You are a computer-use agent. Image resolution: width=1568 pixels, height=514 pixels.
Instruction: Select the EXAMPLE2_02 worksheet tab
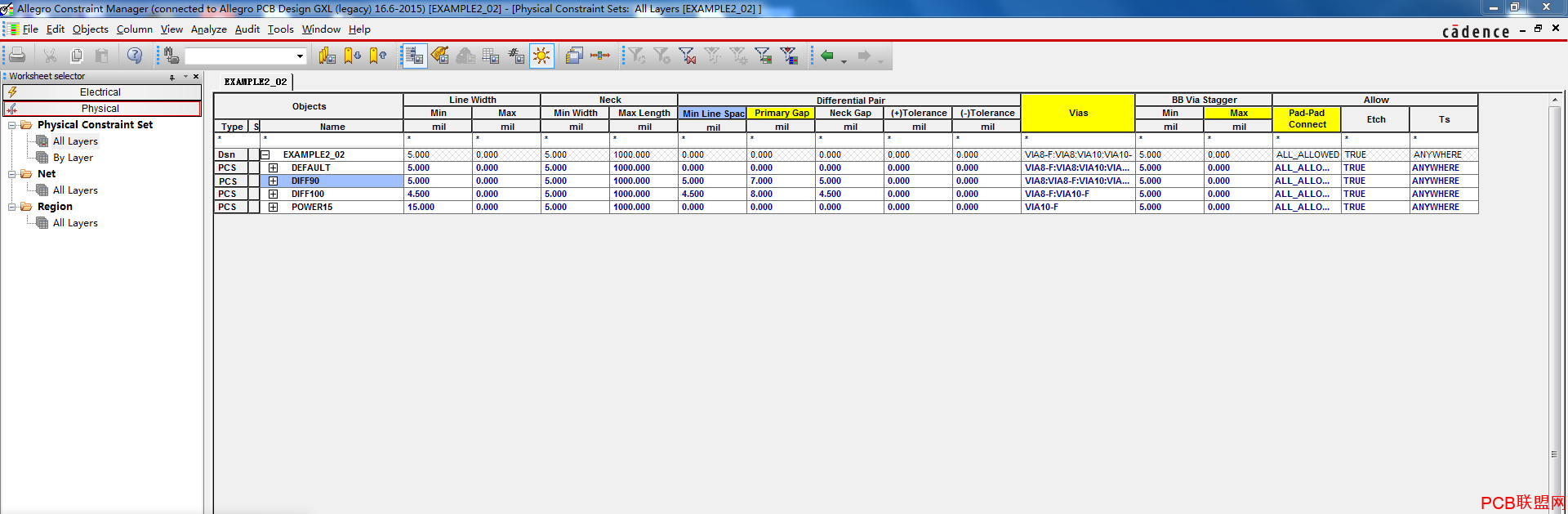pyautogui.click(x=256, y=82)
